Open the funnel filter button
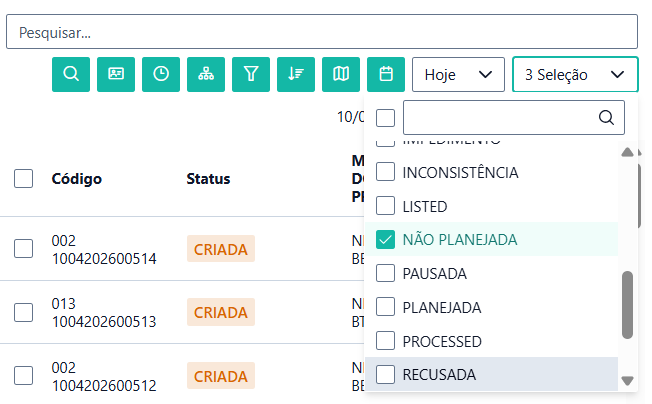652x404 pixels. pyautogui.click(x=251, y=74)
